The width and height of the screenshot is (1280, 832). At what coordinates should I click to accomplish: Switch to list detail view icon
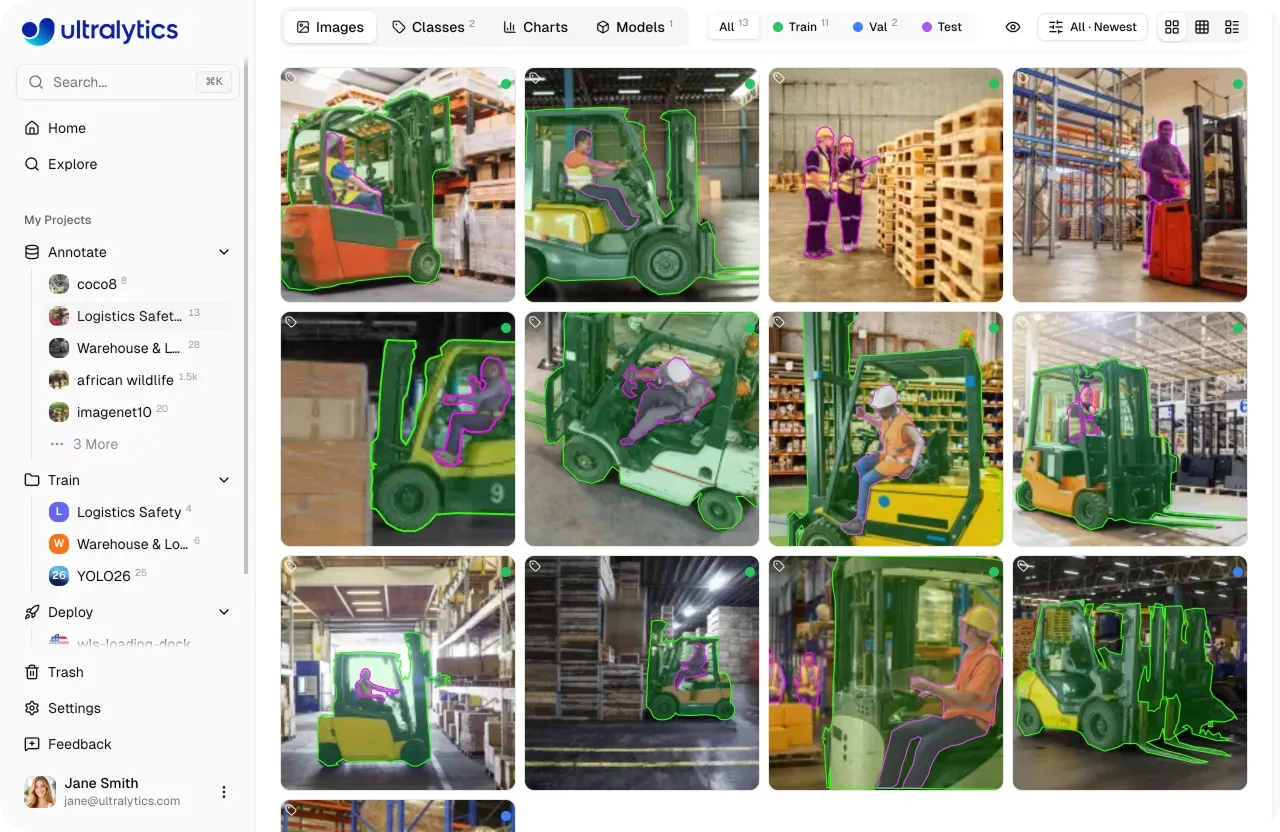click(1232, 27)
